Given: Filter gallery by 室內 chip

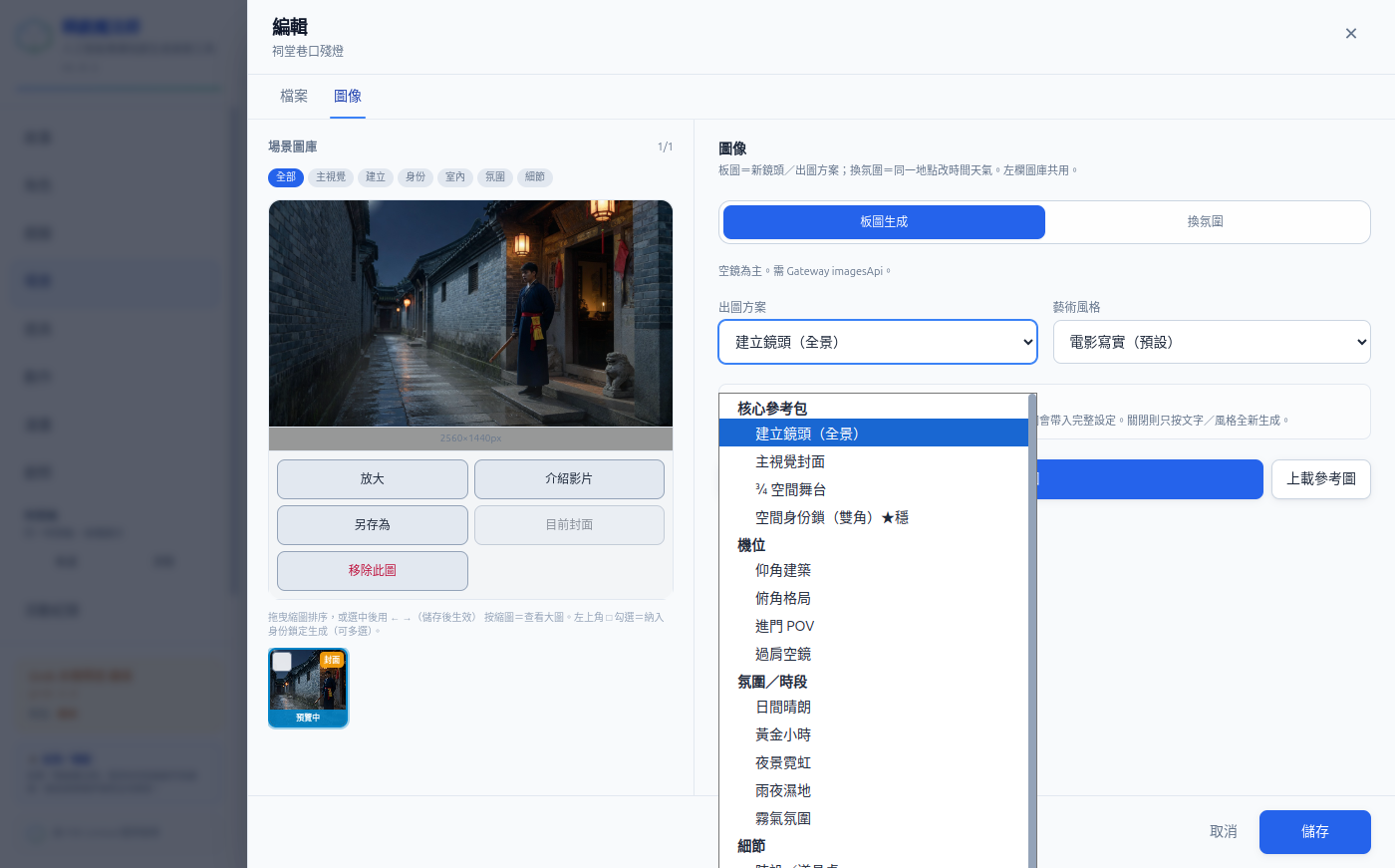Looking at the screenshot, I should coord(455,177).
